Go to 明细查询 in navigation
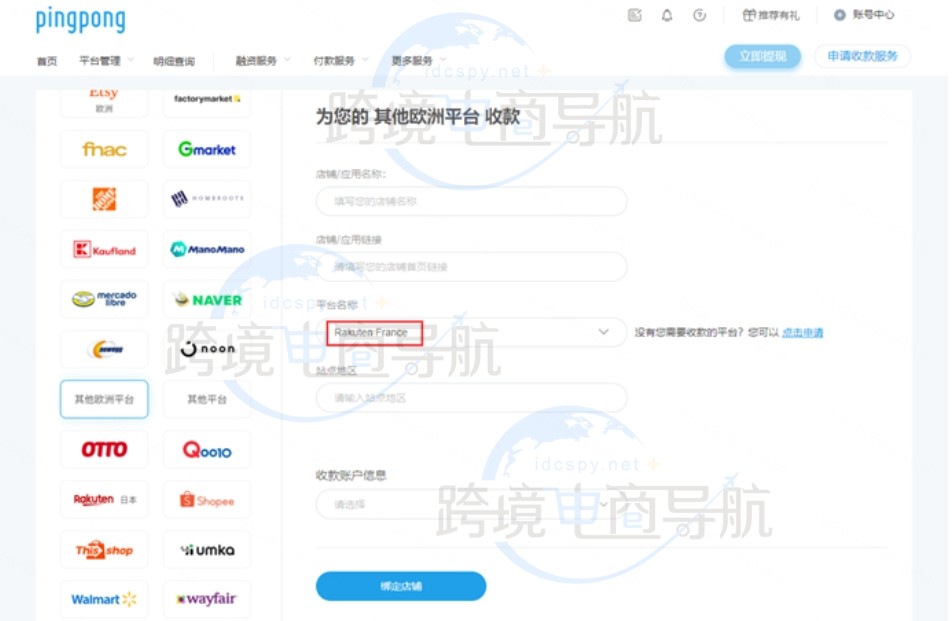 click(x=174, y=61)
